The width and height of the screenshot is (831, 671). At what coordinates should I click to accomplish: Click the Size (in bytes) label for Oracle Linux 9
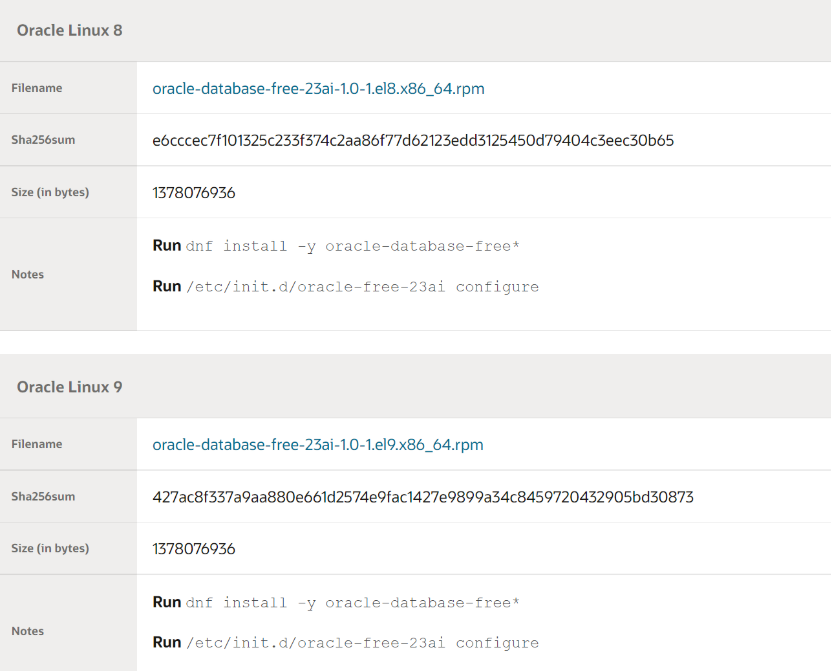click(50, 549)
